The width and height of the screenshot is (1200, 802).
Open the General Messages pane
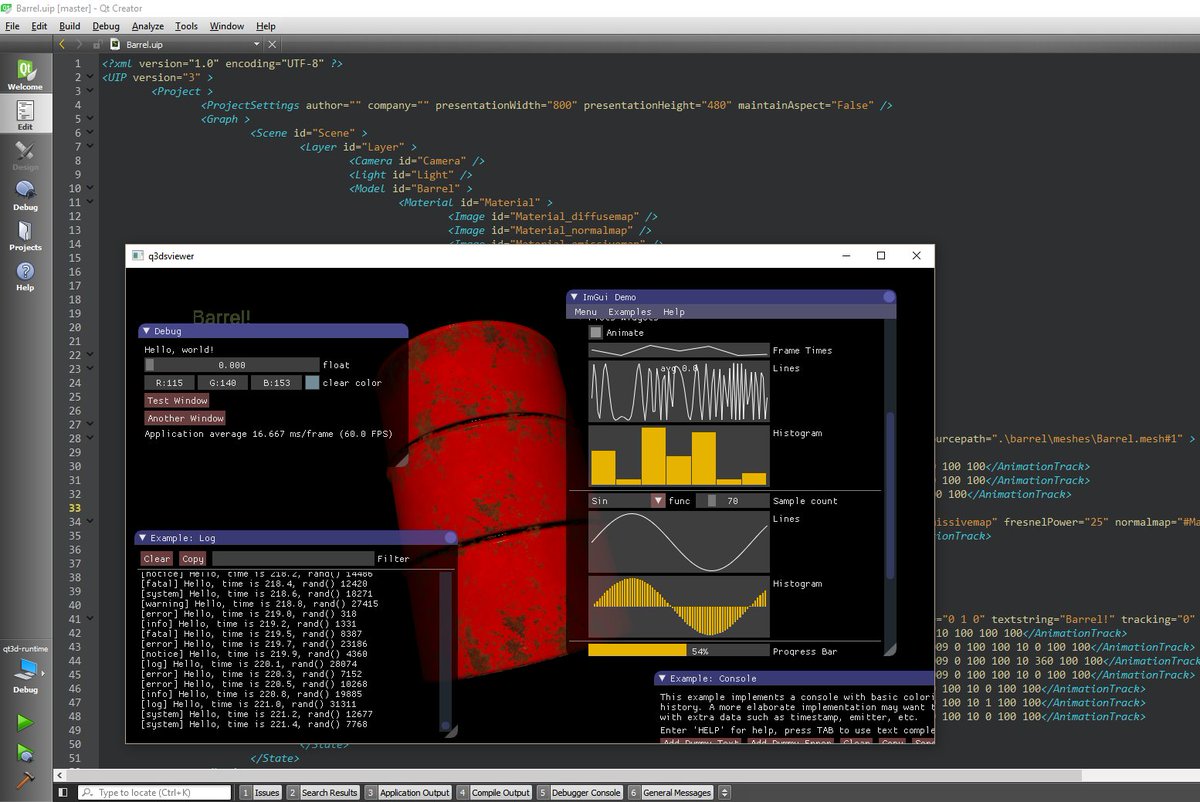[x=671, y=792]
